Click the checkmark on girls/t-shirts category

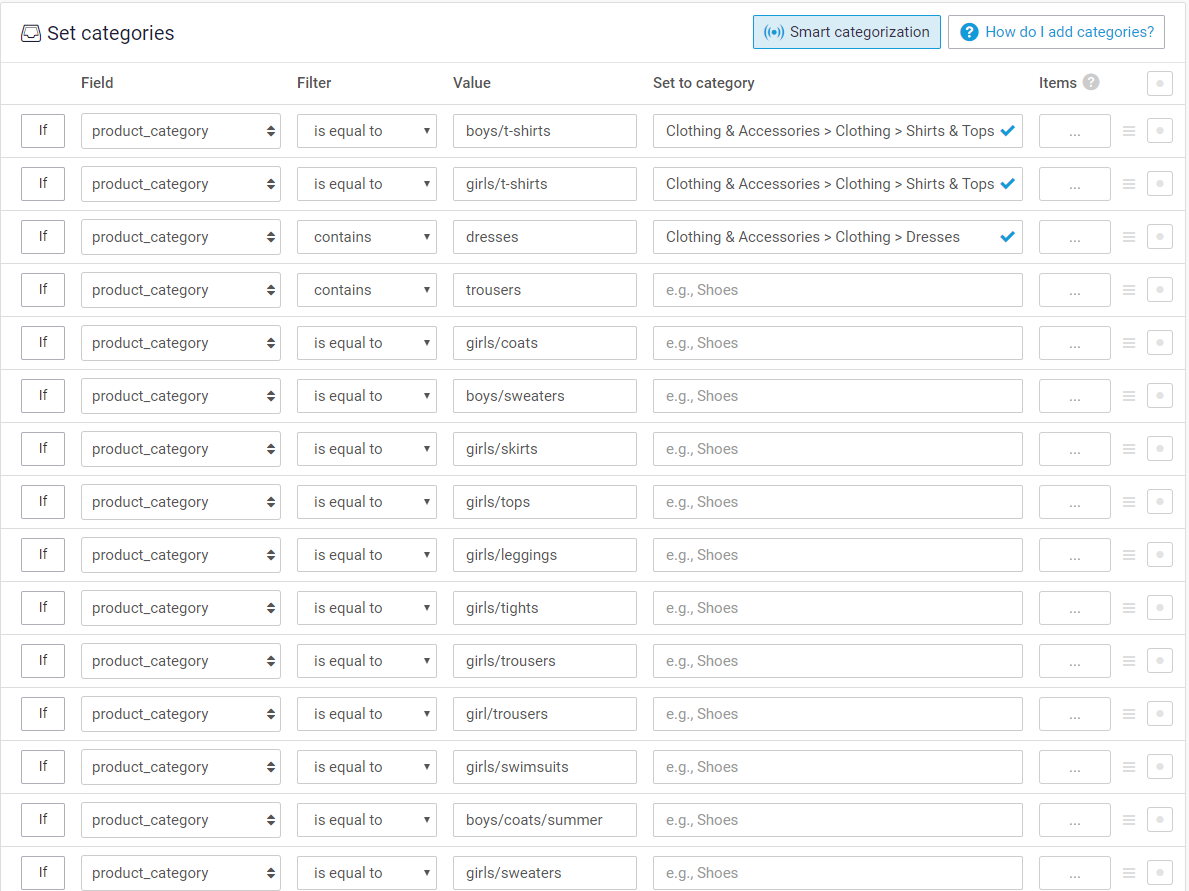coord(1007,184)
